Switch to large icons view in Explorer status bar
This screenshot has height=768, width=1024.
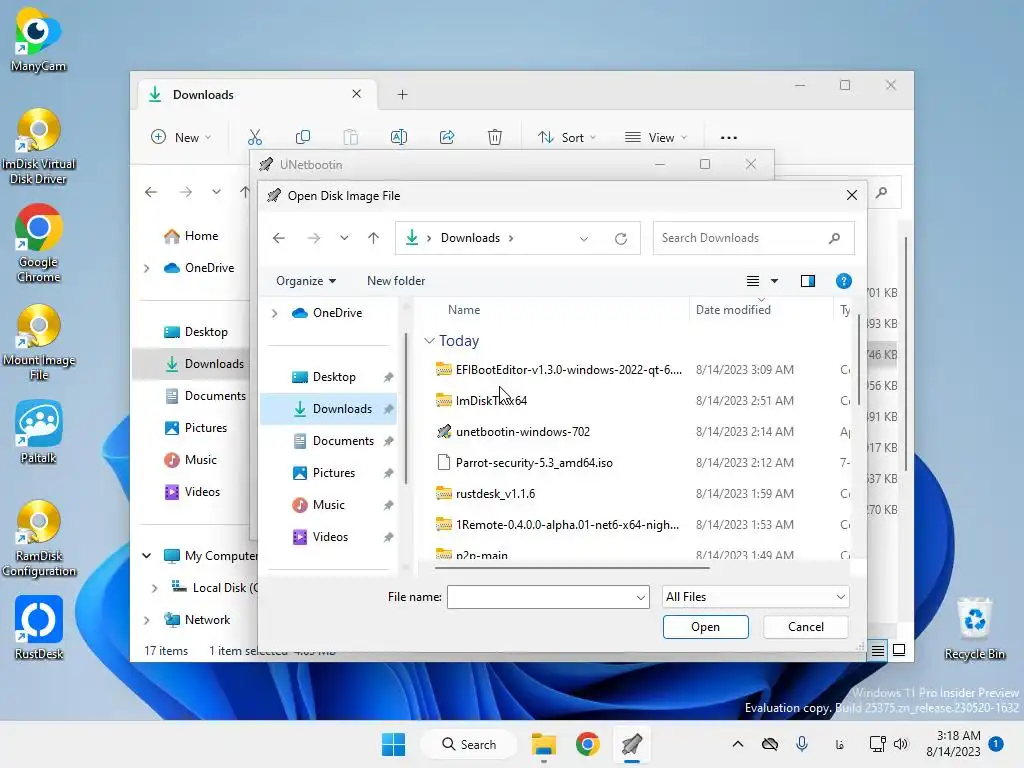click(x=899, y=650)
